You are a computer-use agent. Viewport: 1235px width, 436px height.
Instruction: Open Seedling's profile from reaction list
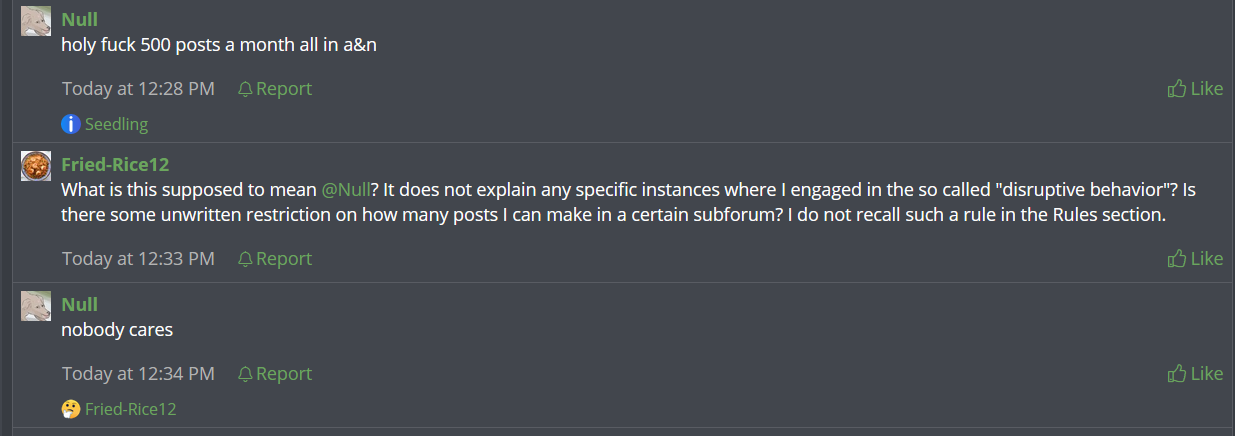(x=116, y=124)
